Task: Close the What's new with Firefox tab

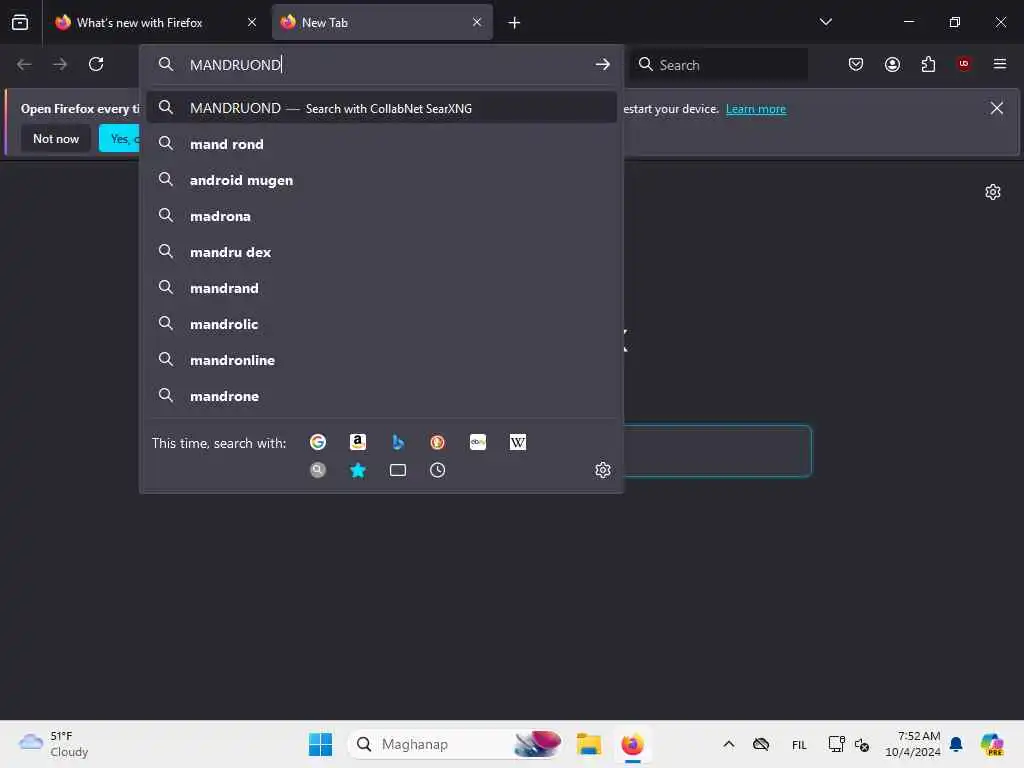Action: (251, 22)
